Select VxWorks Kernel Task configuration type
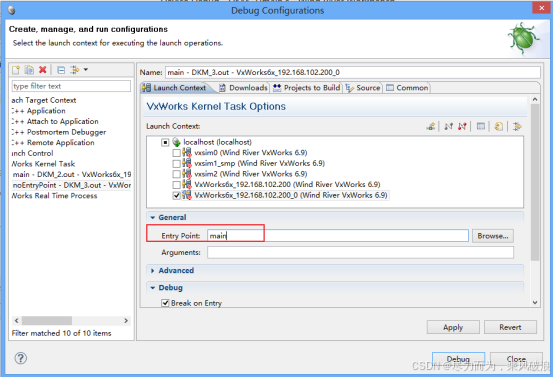554x377 pixels. tap(43, 164)
